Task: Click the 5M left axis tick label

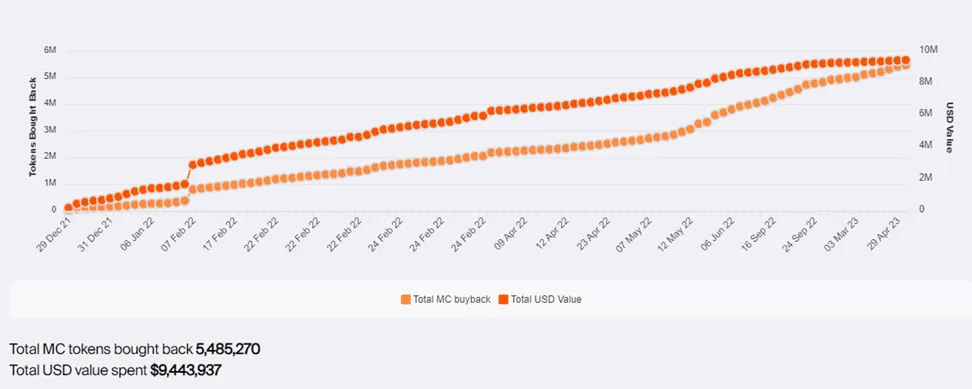Action: [x=51, y=77]
